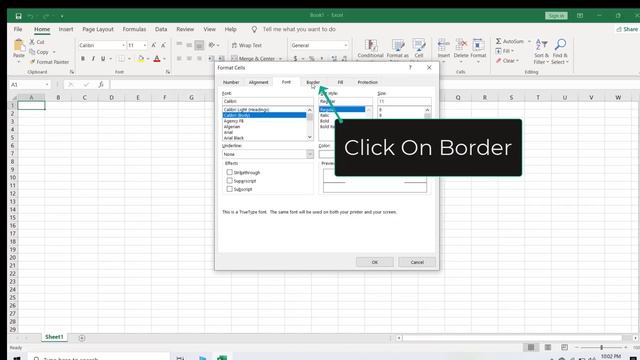This screenshot has width=640, height=360.
Task: Expand the Name Box dropdown arrow
Action: (x=47, y=84)
